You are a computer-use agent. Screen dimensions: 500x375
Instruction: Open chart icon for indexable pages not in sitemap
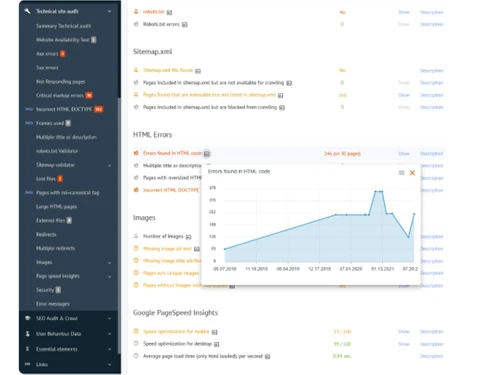(281, 95)
